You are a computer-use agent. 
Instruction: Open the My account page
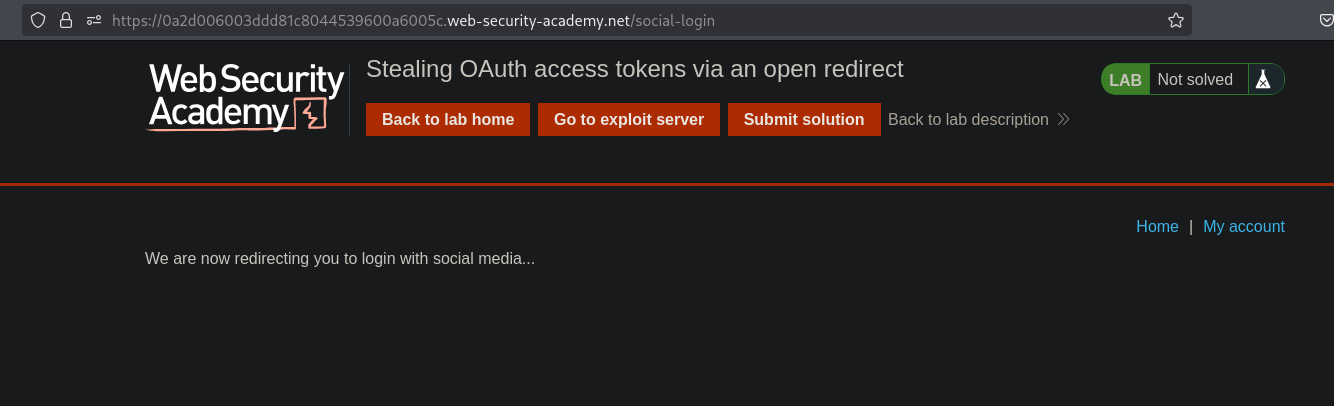(1244, 227)
